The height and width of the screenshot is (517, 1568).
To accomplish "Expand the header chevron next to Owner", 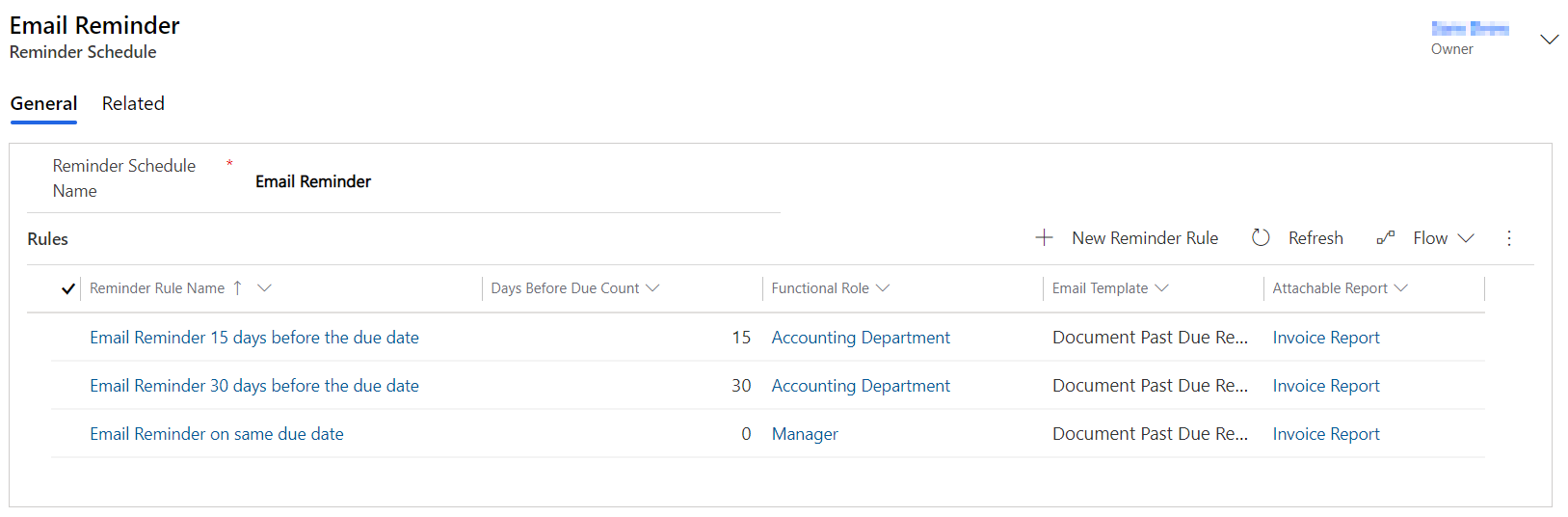I will click(1549, 40).
